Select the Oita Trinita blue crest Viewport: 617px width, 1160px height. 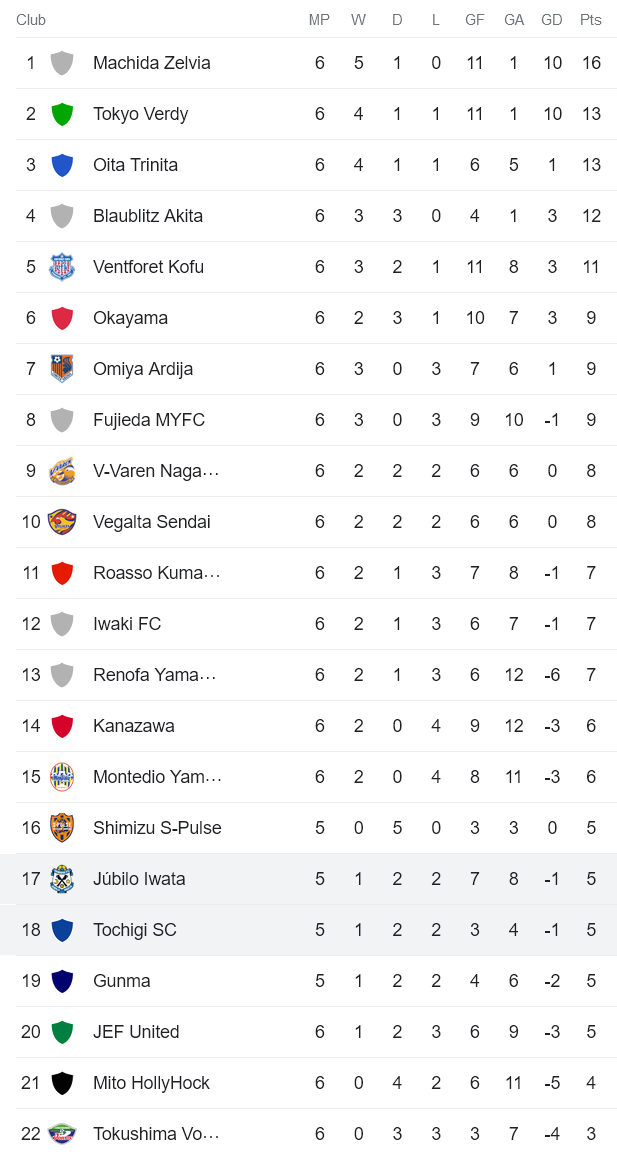click(62, 164)
